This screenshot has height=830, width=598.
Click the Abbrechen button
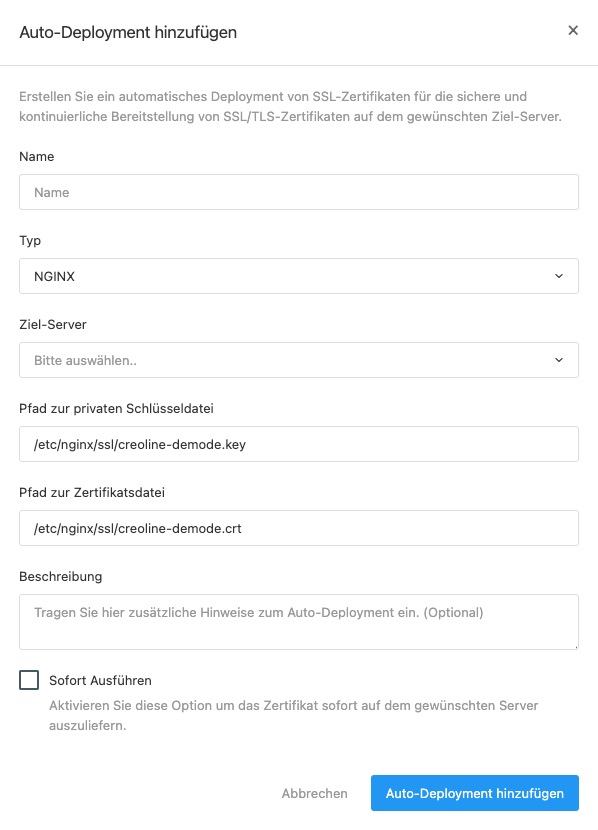point(314,793)
